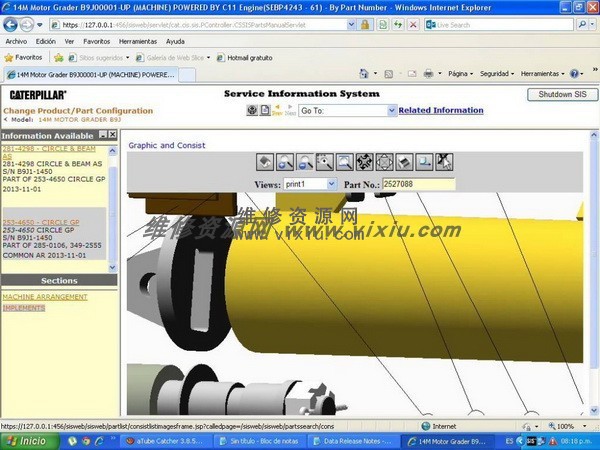Click the print graphic icon
Image resolution: width=600 pixels, height=450 pixels.
click(x=404, y=162)
